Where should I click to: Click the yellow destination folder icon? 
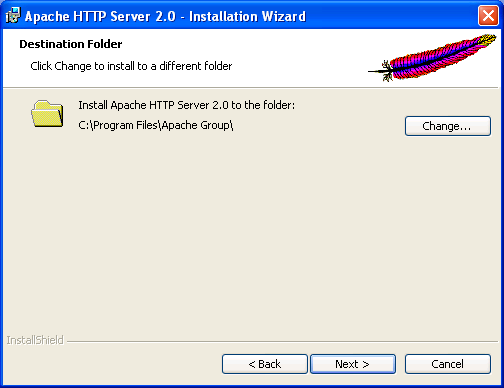click(x=47, y=113)
